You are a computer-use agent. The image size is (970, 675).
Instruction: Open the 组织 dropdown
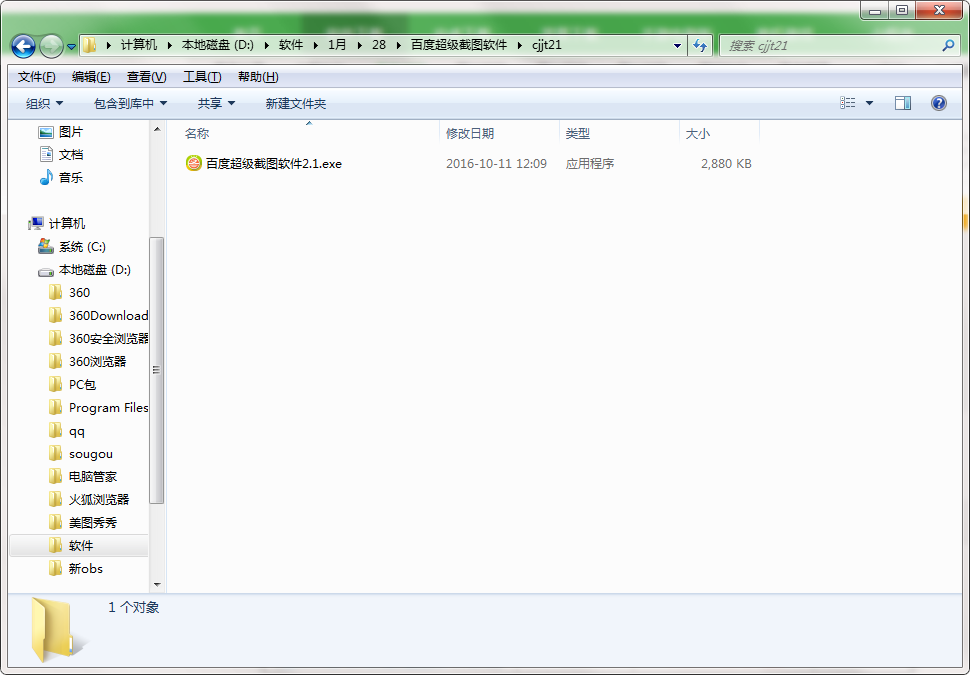(44, 103)
